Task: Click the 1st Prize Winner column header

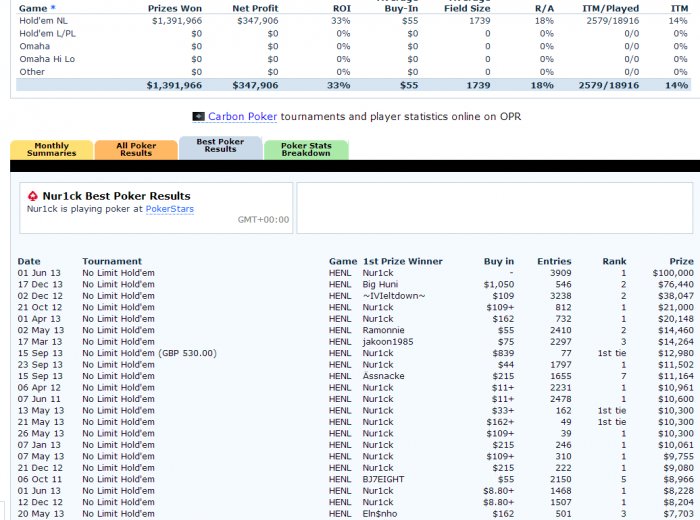Action: point(403,261)
